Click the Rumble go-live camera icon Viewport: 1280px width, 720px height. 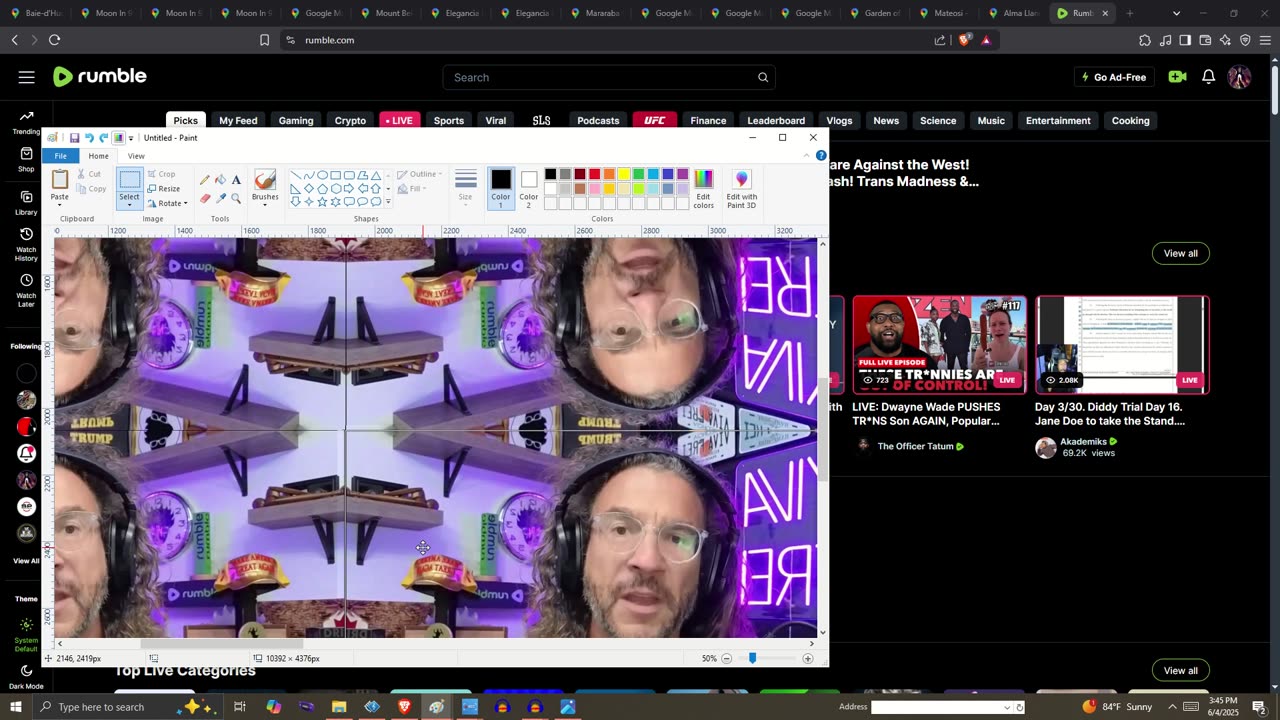1177,77
